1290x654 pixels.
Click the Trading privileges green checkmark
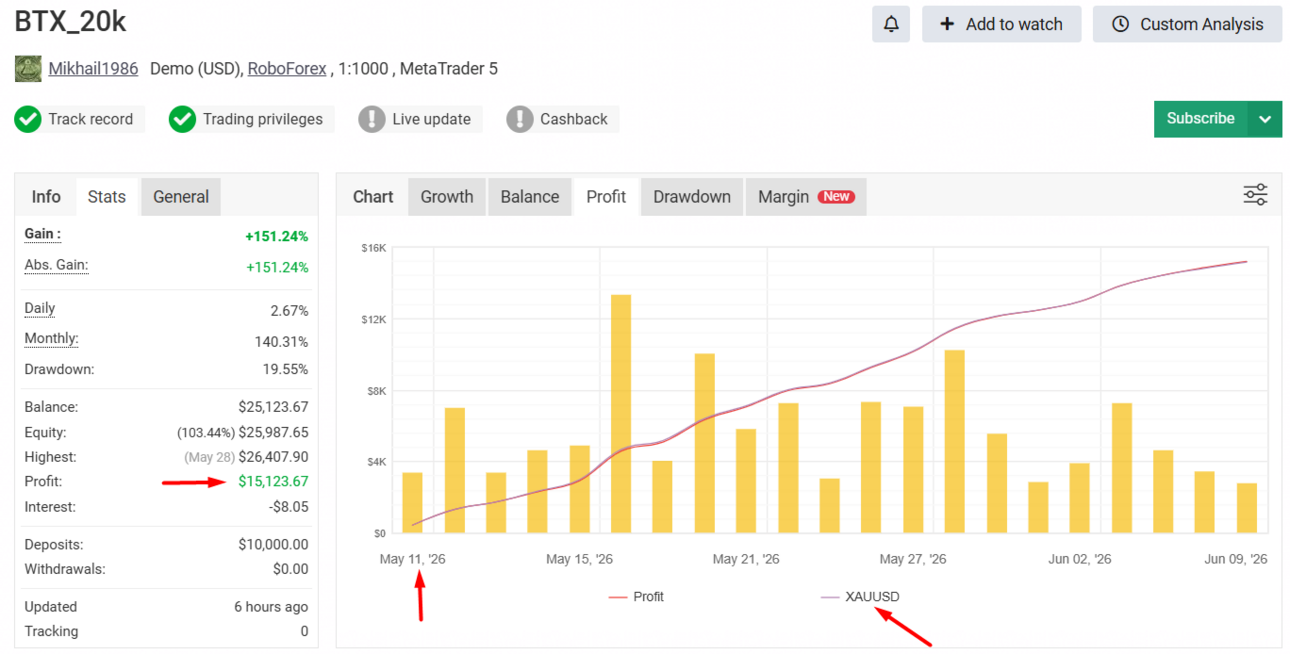pyautogui.click(x=182, y=119)
